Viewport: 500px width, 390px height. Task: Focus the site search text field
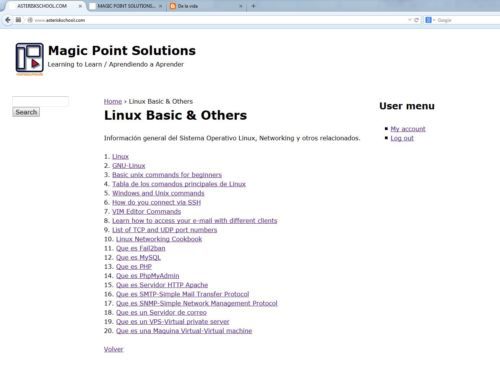click(40, 101)
